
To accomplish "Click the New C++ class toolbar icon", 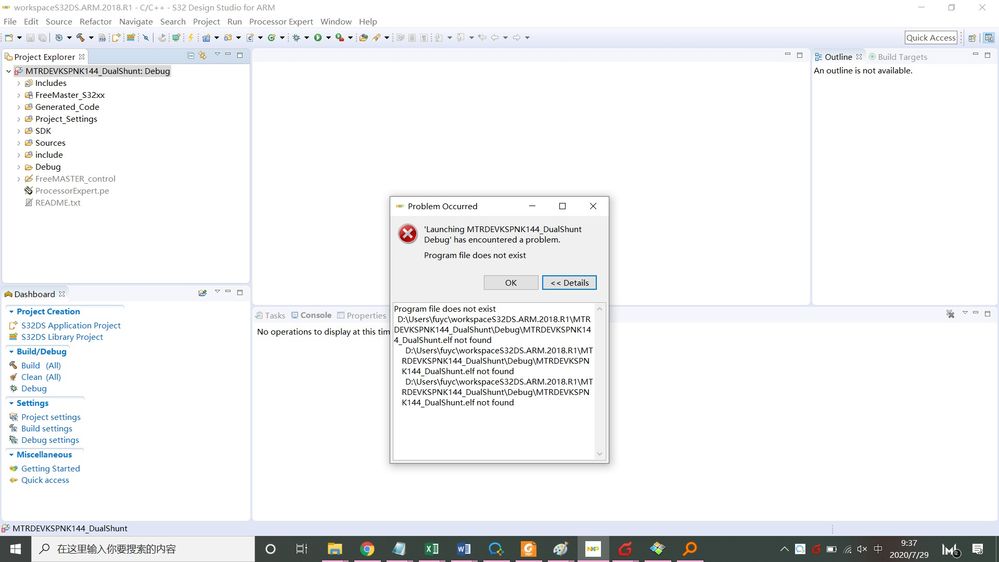I will 271,38.
